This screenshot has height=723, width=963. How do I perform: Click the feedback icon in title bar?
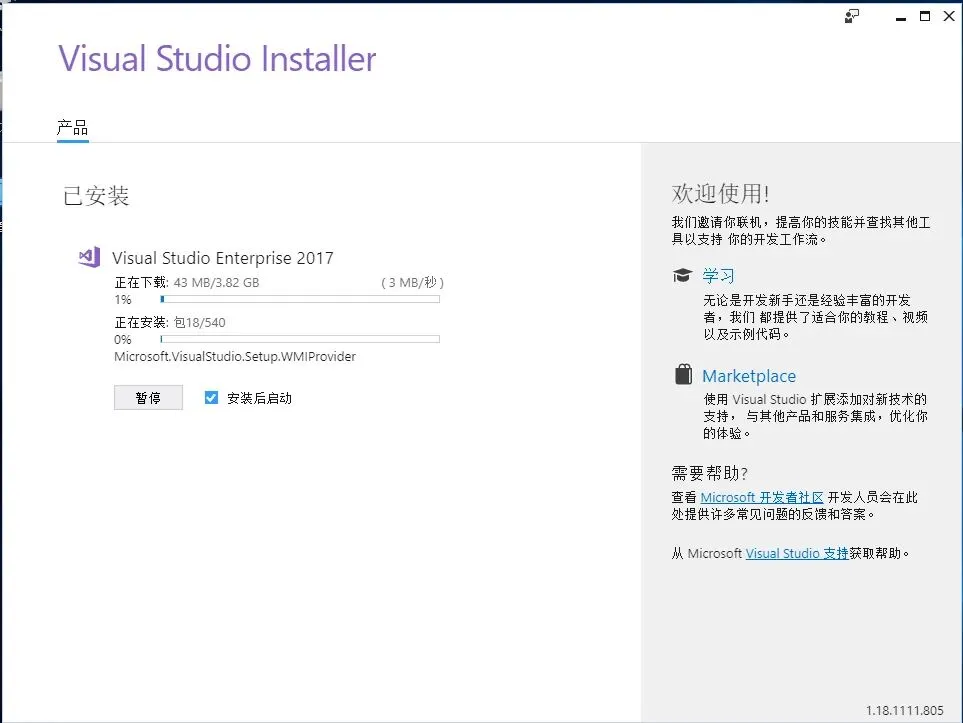(852, 16)
